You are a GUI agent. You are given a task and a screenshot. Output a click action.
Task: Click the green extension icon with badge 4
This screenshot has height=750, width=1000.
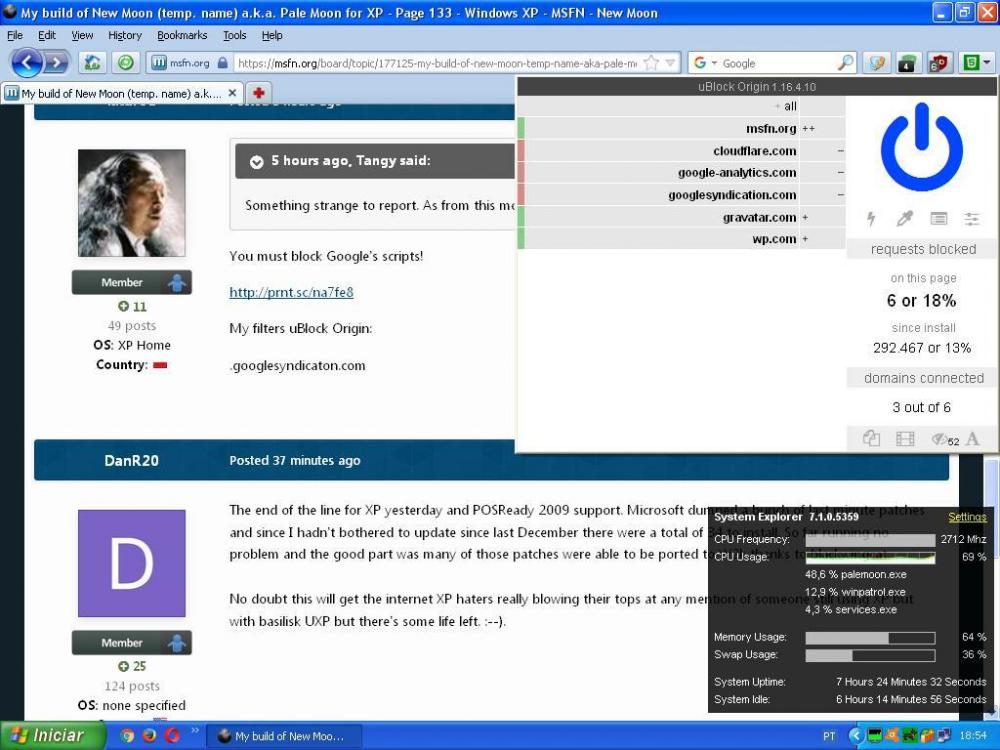pos(908,62)
